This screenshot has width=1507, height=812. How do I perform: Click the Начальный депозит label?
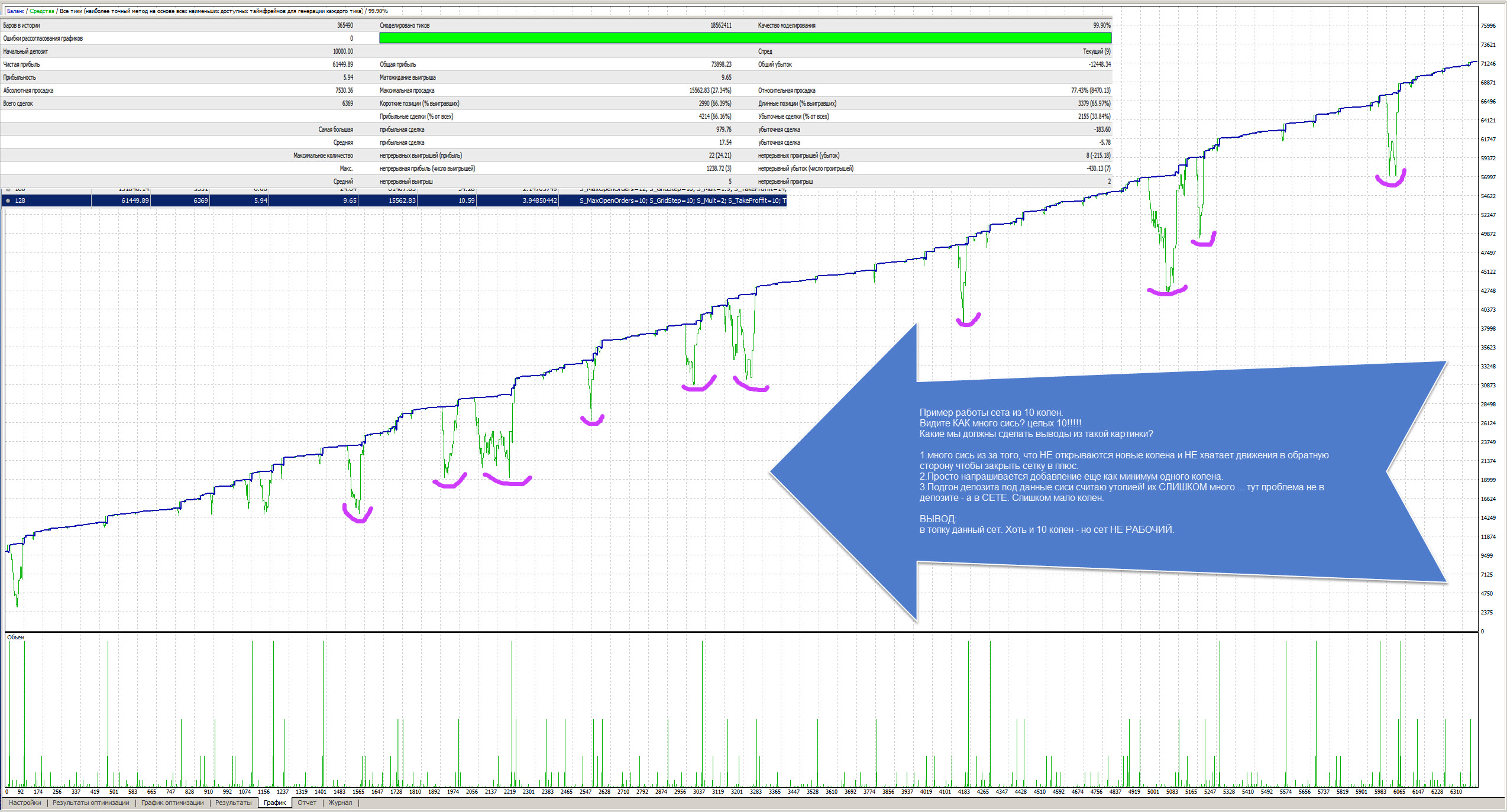(x=25, y=51)
